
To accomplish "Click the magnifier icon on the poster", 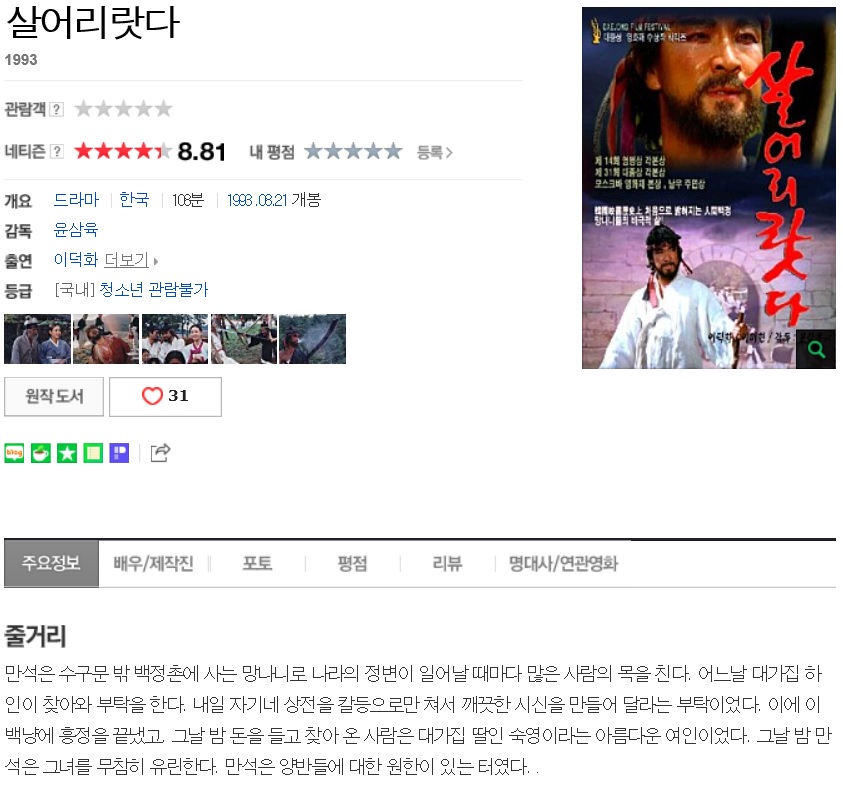I will click(x=816, y=349).
